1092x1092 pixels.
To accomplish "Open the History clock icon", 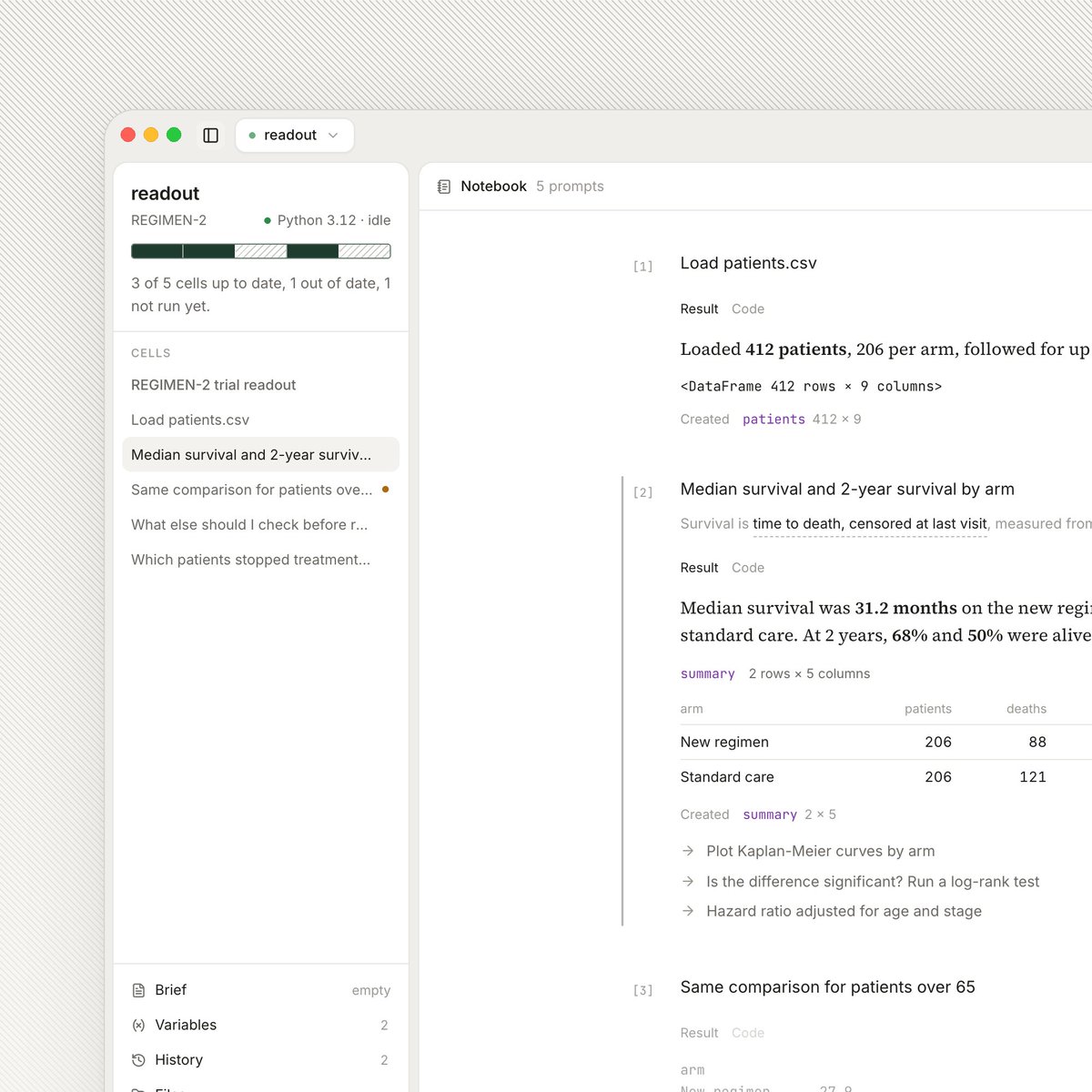I will click(138, 1060).
